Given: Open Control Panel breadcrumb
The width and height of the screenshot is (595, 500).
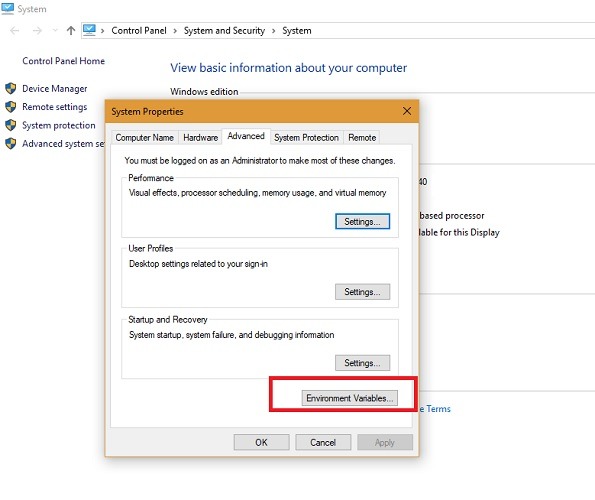Looking at the screenshot, I should coord(139,30).
